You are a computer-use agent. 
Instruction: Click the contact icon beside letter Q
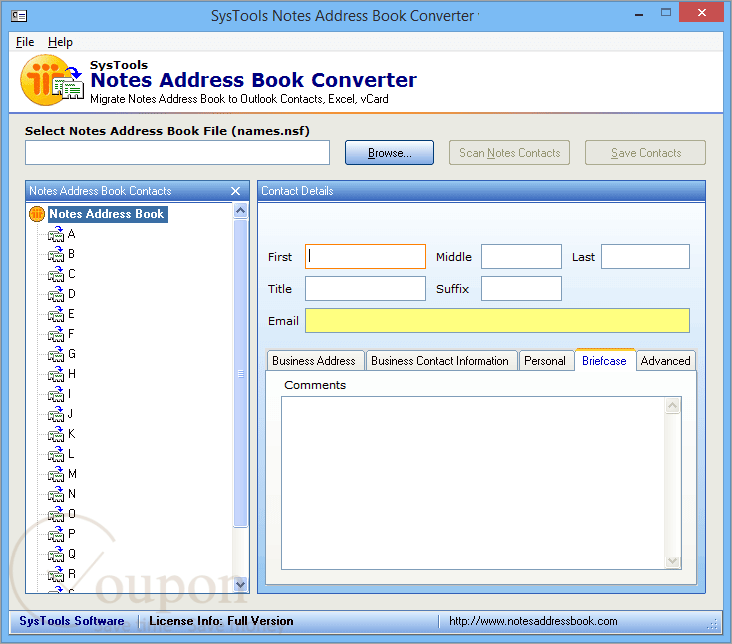click(x=56, y=554)
